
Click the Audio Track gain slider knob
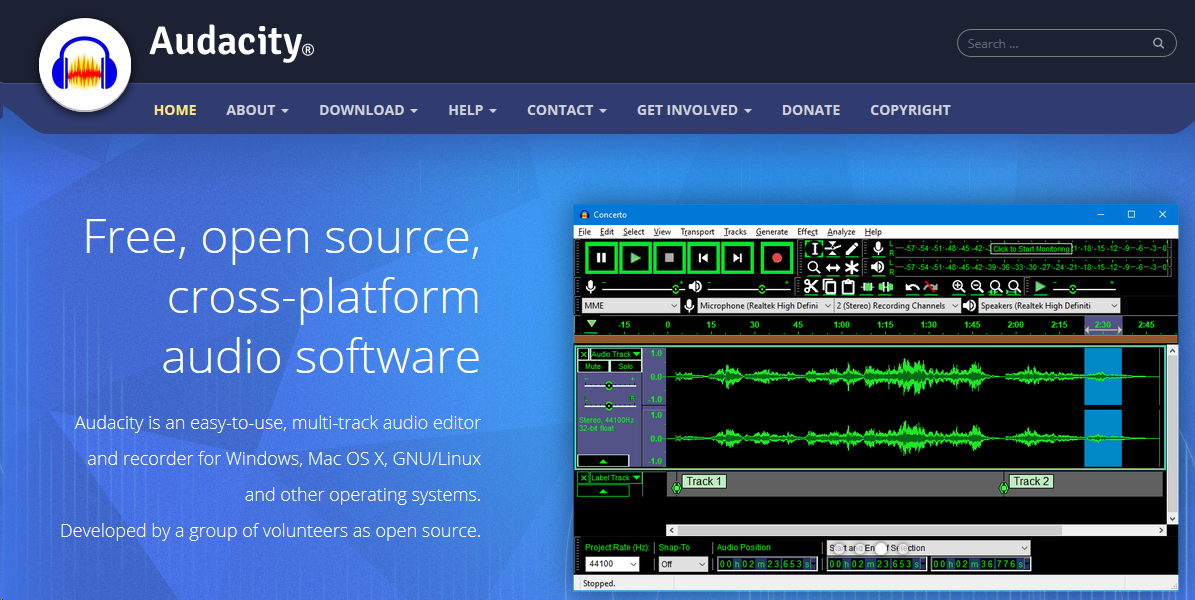(608, 386)
